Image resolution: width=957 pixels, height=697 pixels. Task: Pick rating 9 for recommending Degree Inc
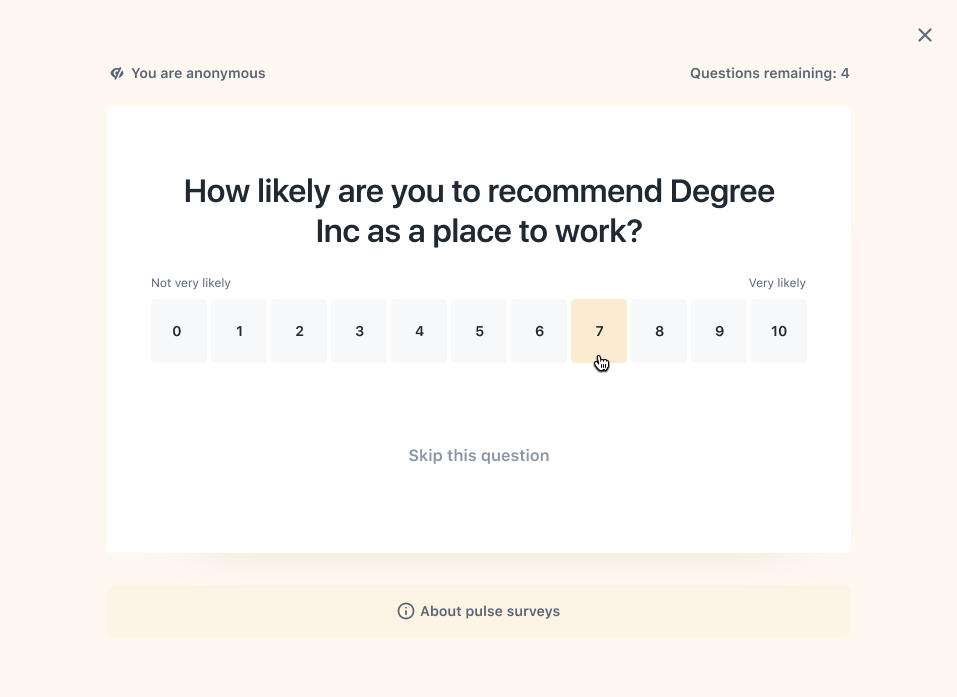tap(718, 331)
